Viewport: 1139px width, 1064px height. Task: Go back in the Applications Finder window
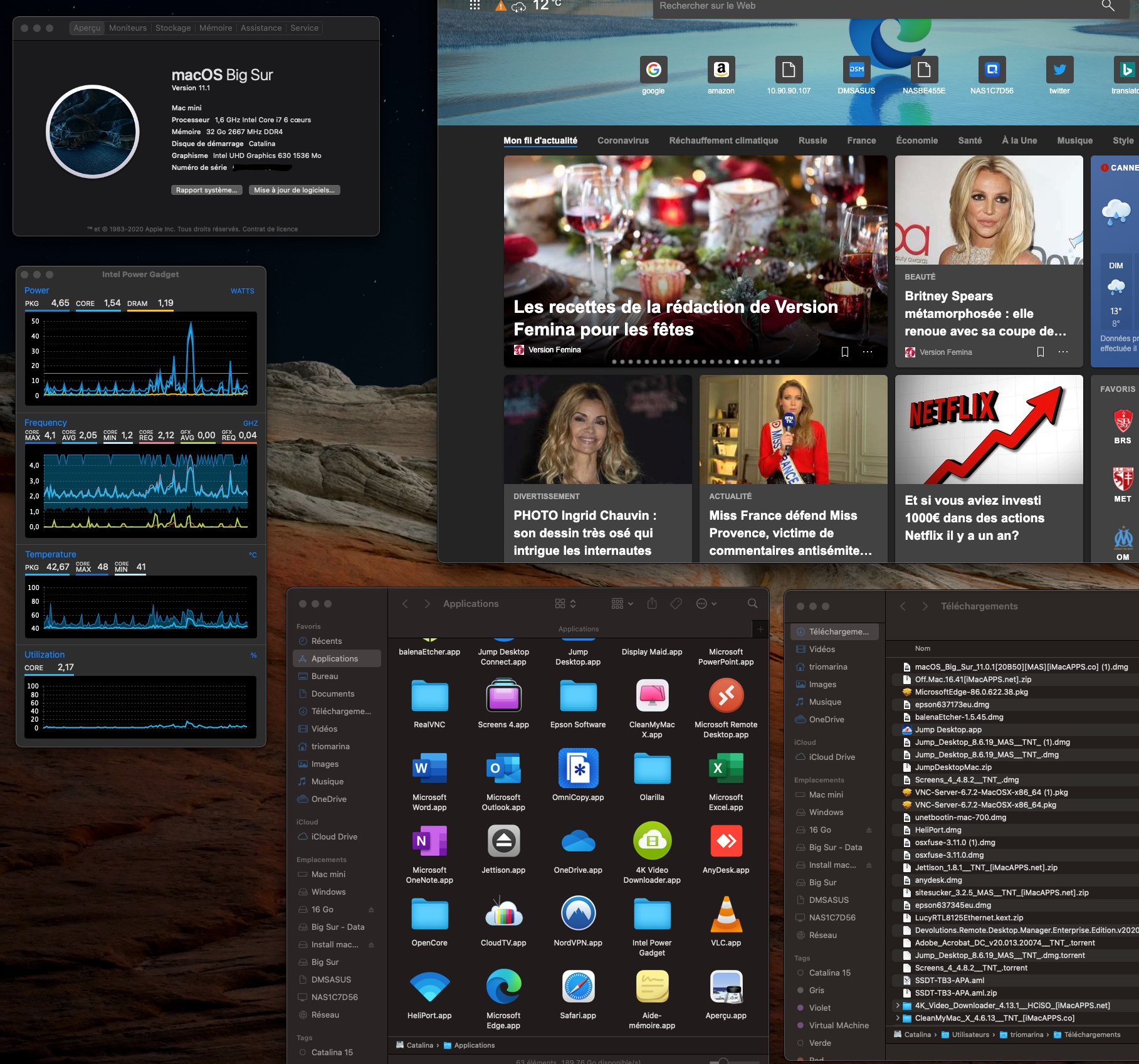click(x=405, y=603)
